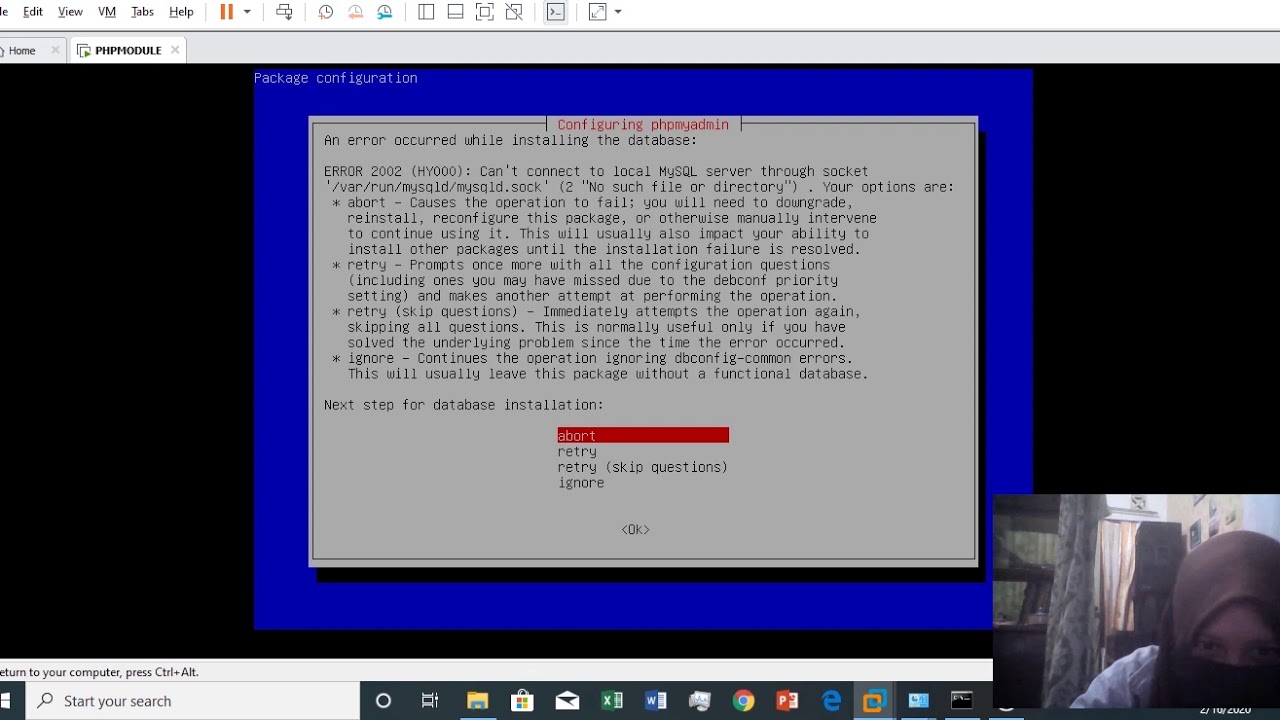Enter full screen mode icon
The height and width of the screenshot is (720, 1280).
click(485, 12)
